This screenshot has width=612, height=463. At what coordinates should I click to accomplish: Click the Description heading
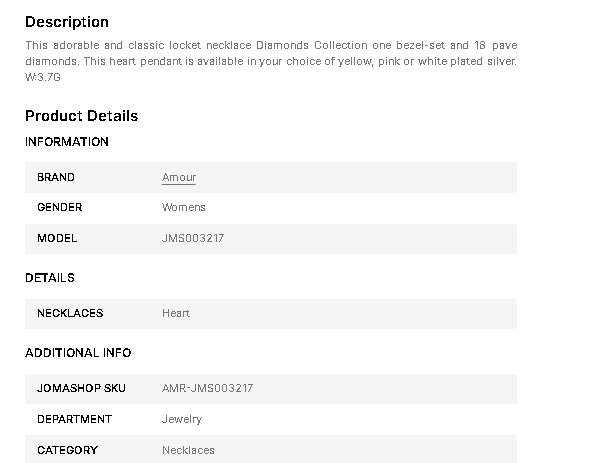click(x=67, y=22)
